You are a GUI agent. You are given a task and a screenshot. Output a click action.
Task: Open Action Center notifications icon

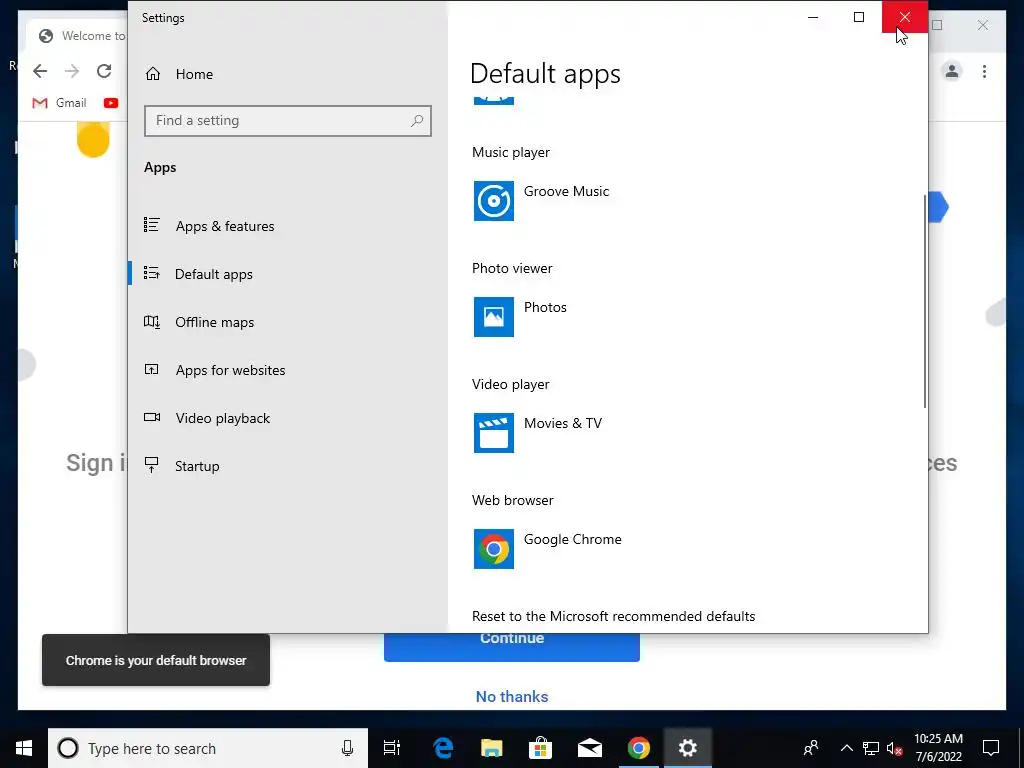pyautogui.click(x=991, y=748)
